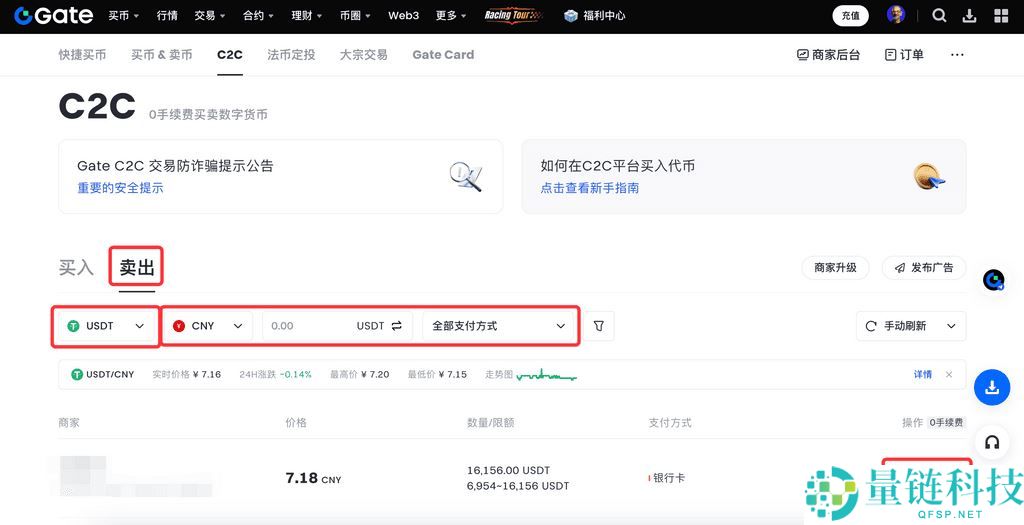Click the 充值 deposit button

[x=850, y=16]
